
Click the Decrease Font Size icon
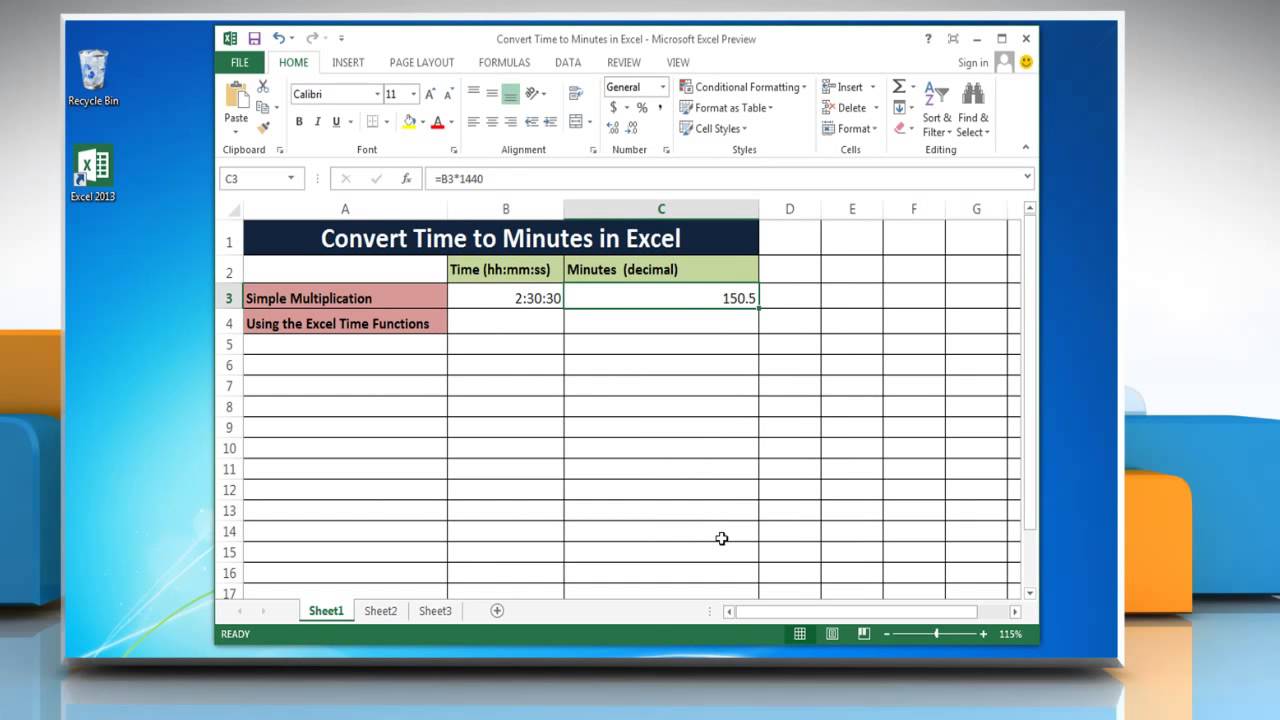(449, 94)
